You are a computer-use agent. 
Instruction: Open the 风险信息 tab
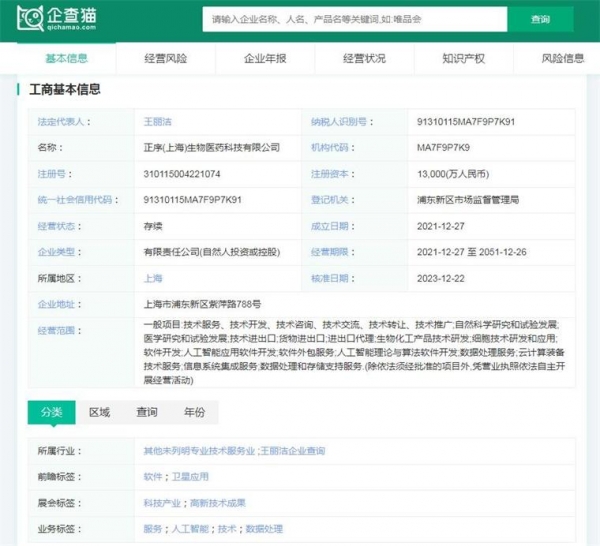pos(562,59)
